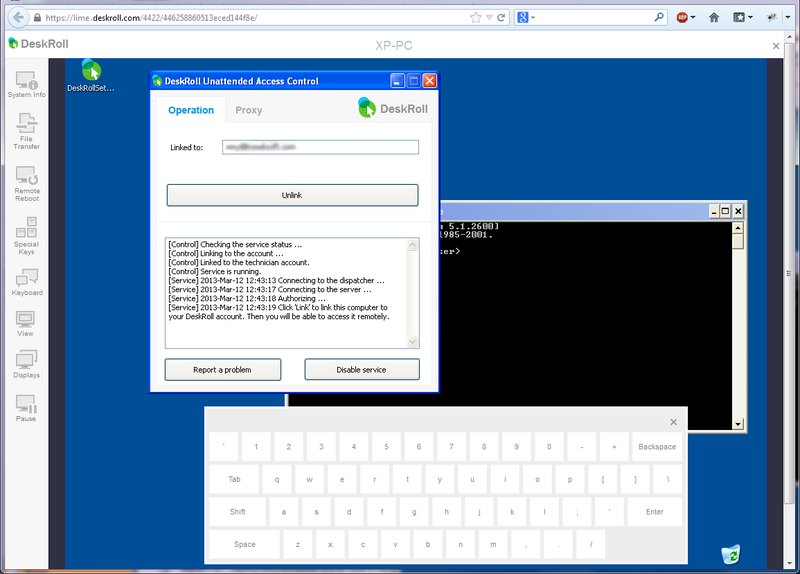Close the XP-PC remote session
The height and width of the screenshot is (574, 800).
click(x=776, y=46)
